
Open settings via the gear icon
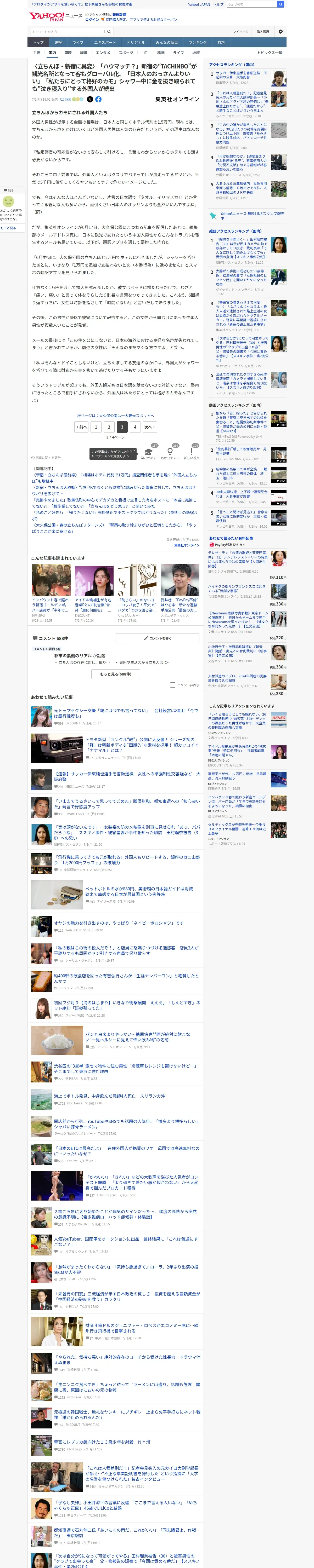(x=281, y=32)
